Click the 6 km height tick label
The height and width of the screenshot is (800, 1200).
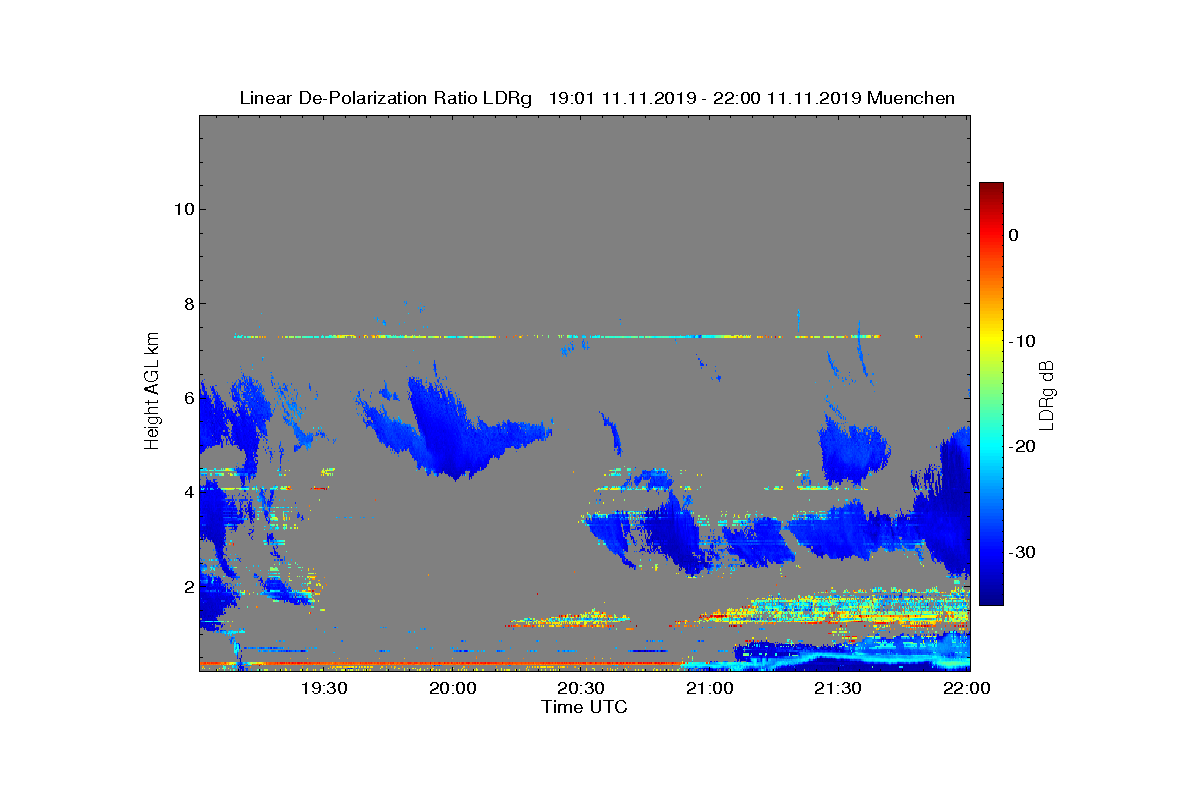187,398
